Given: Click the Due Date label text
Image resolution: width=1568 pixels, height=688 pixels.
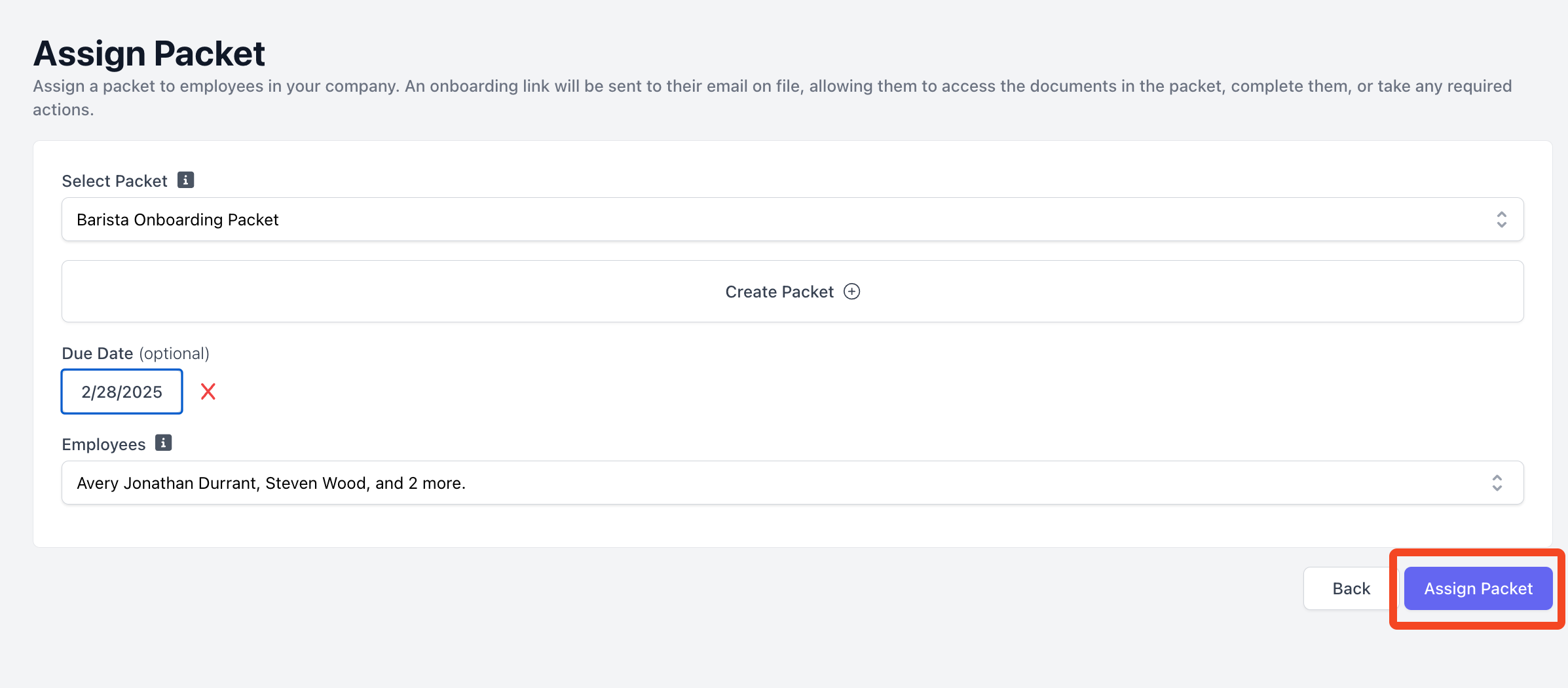Looking at the screenshot, I should point(98,353).
